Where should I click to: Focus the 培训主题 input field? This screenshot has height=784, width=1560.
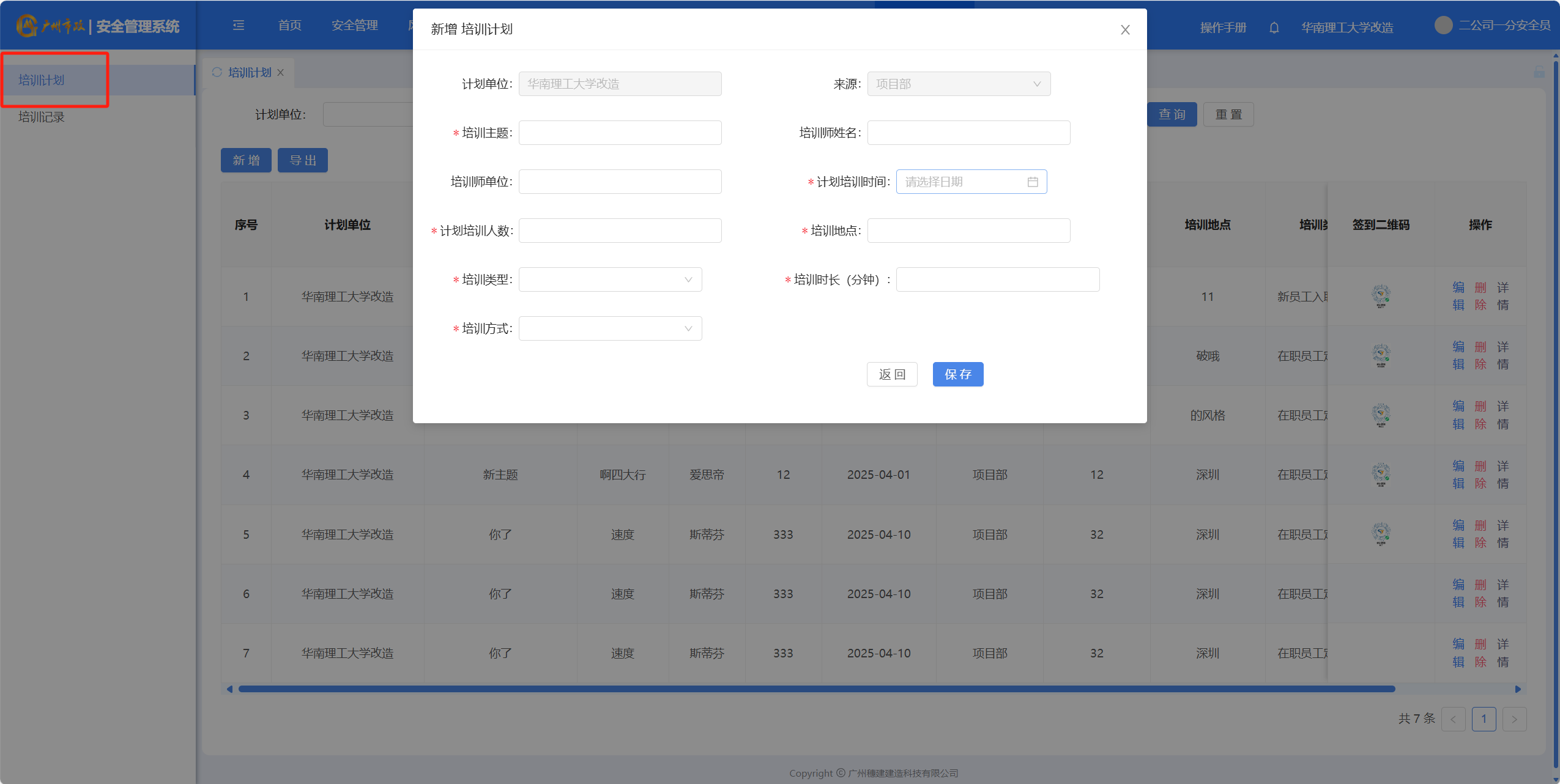point(620,133)
